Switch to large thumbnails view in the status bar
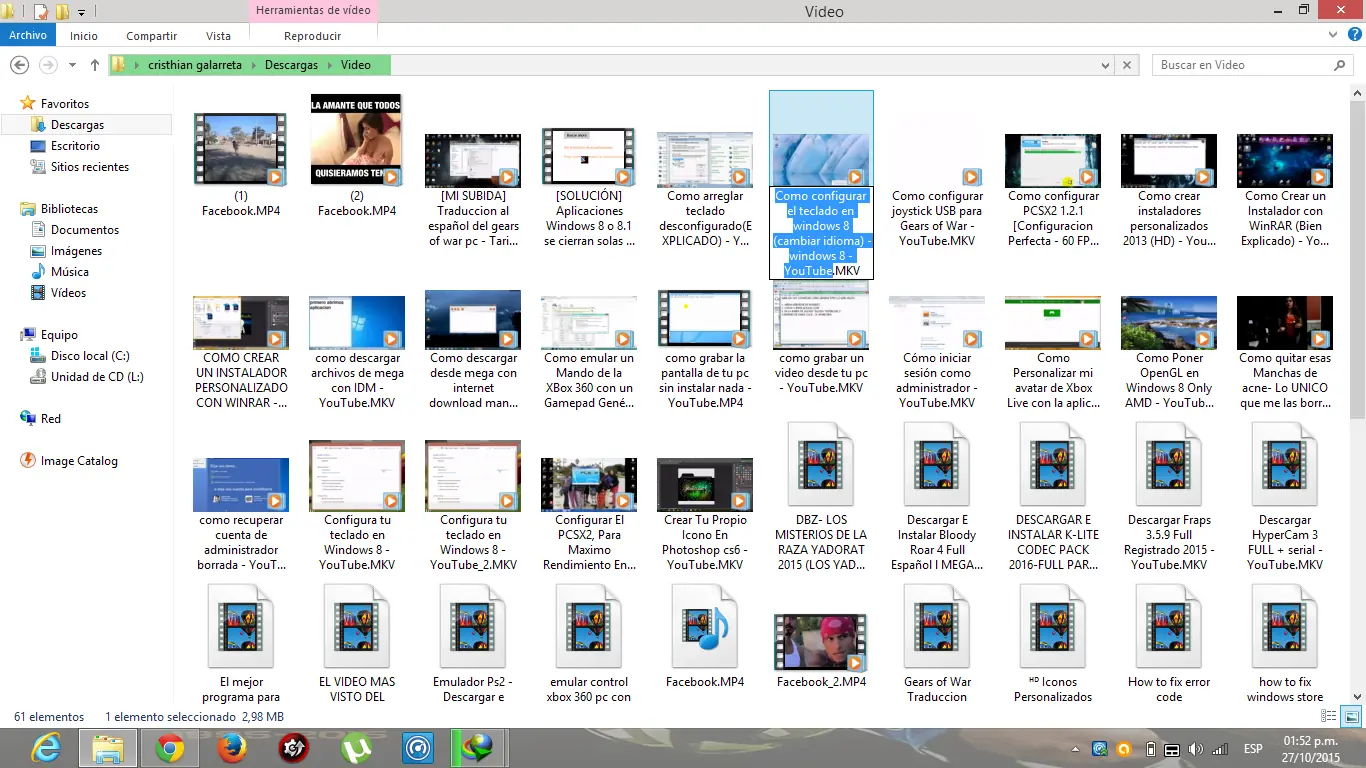 pos(1350,716)
